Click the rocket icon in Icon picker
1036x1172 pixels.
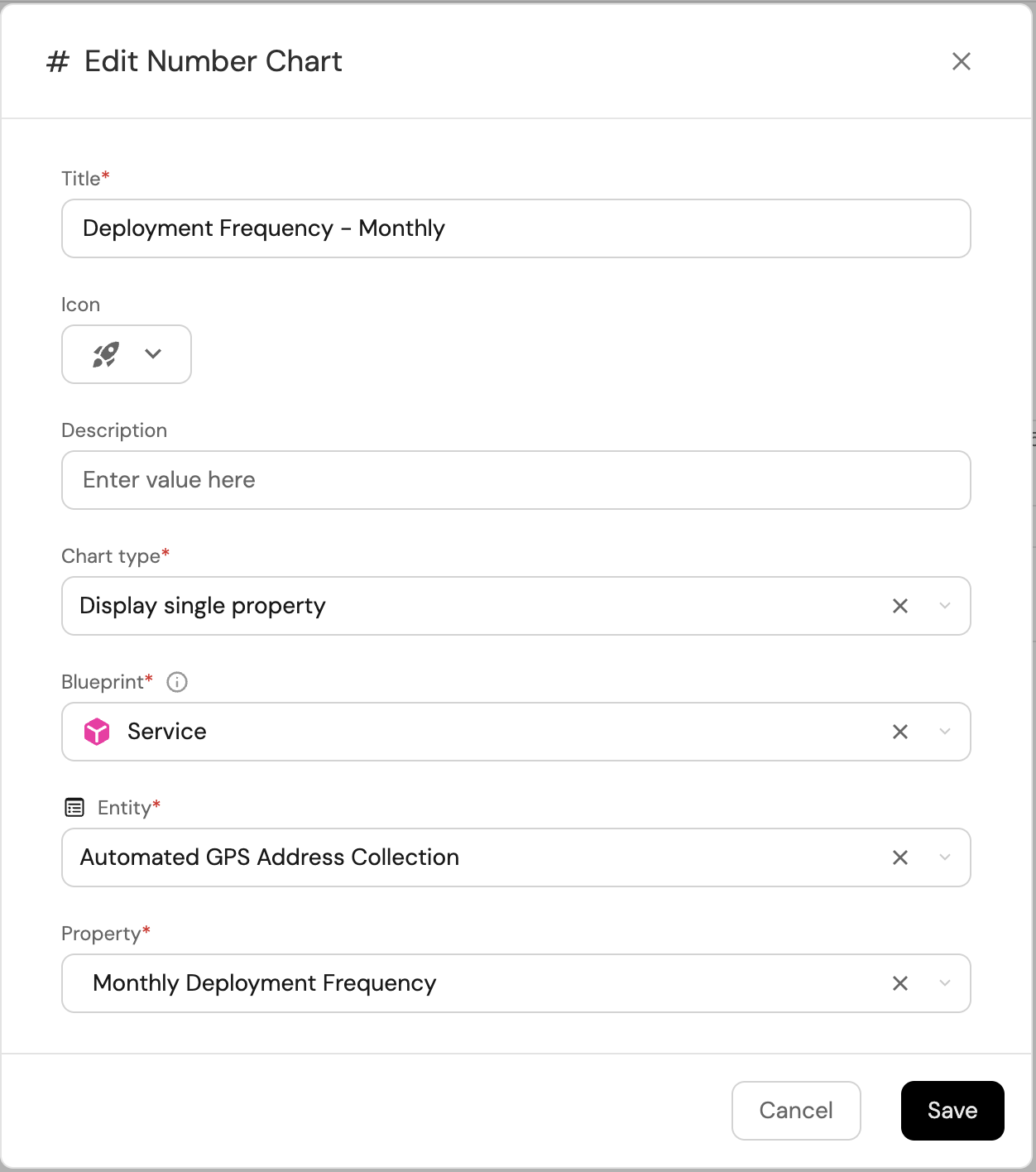105,354
